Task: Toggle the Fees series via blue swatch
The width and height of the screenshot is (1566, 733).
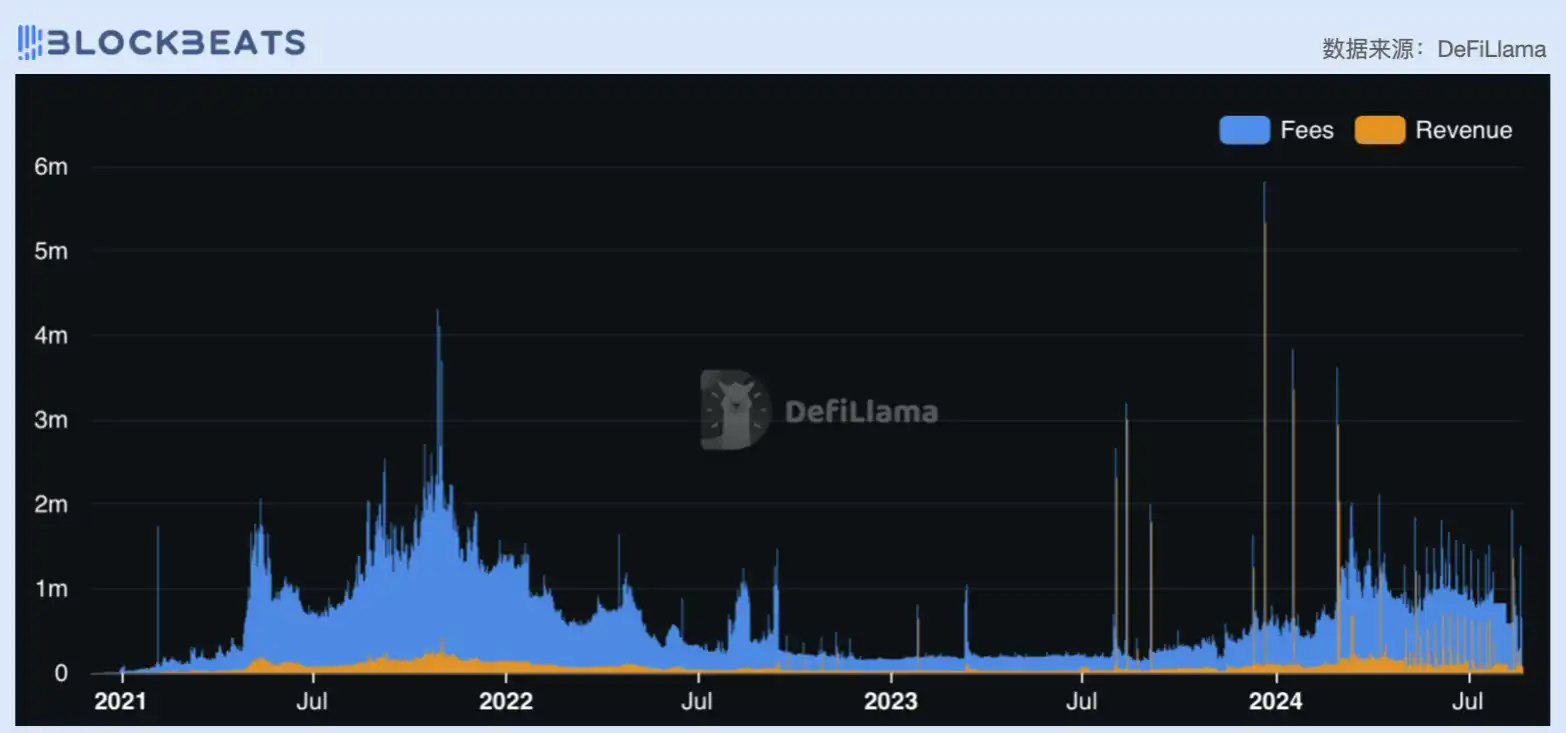Action: coord(1244,130)
